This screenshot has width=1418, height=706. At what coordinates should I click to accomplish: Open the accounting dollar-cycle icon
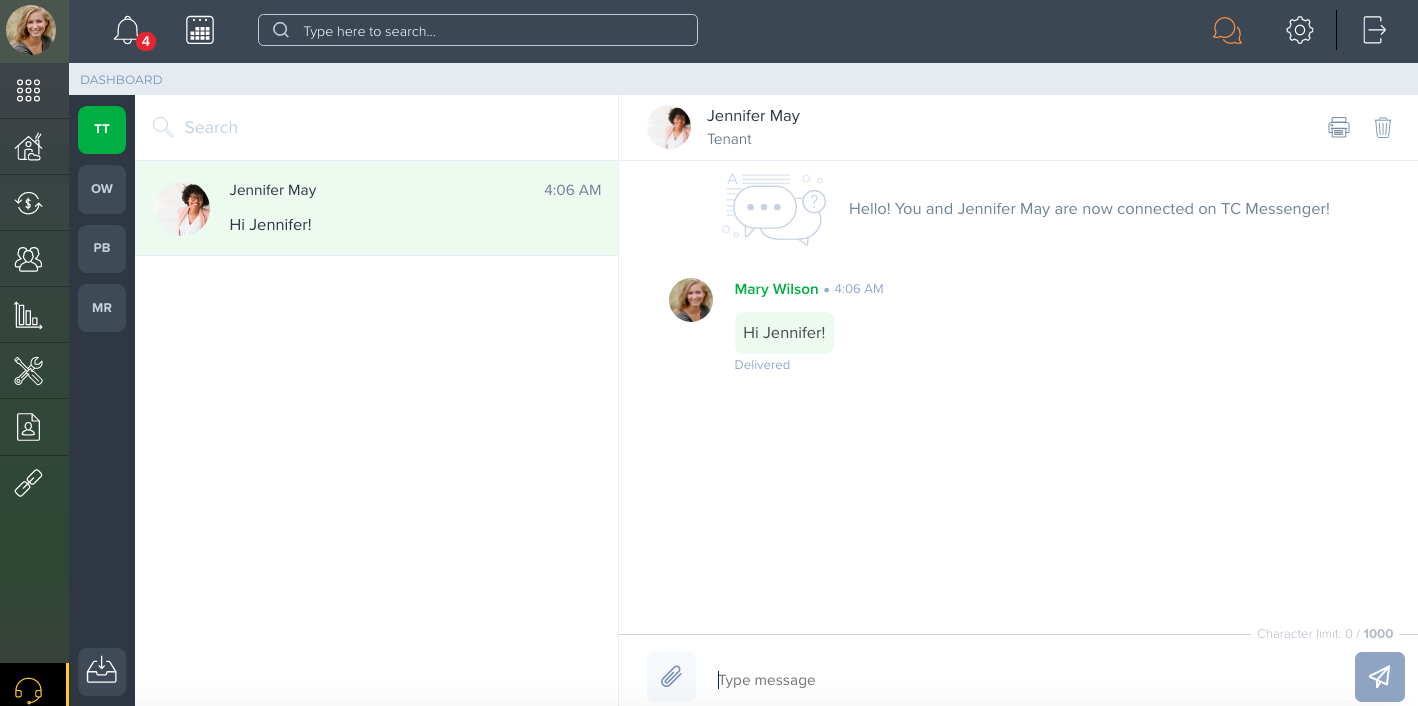[29, 203]
